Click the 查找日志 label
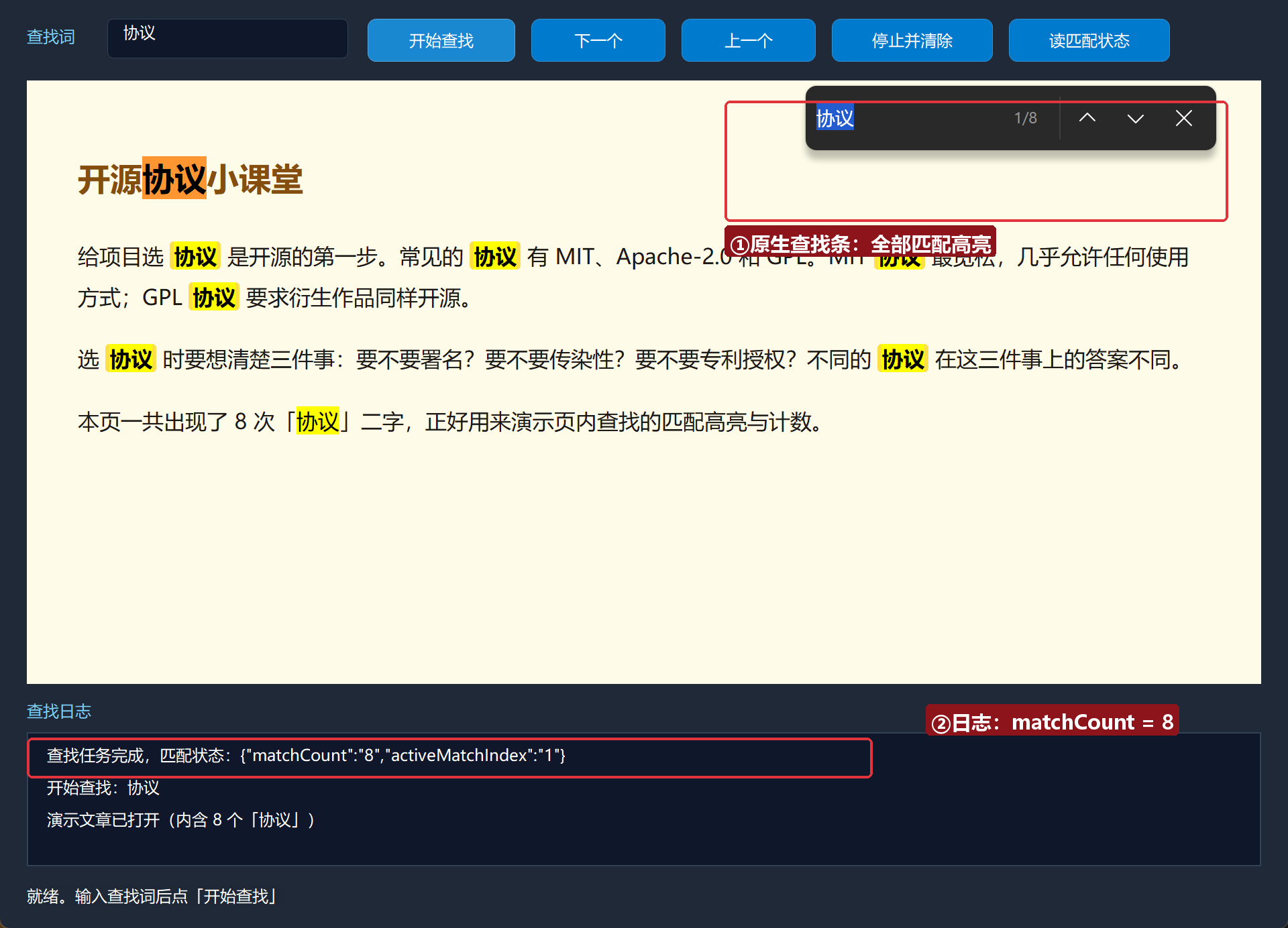1288x928 pixels. (59, 711)
